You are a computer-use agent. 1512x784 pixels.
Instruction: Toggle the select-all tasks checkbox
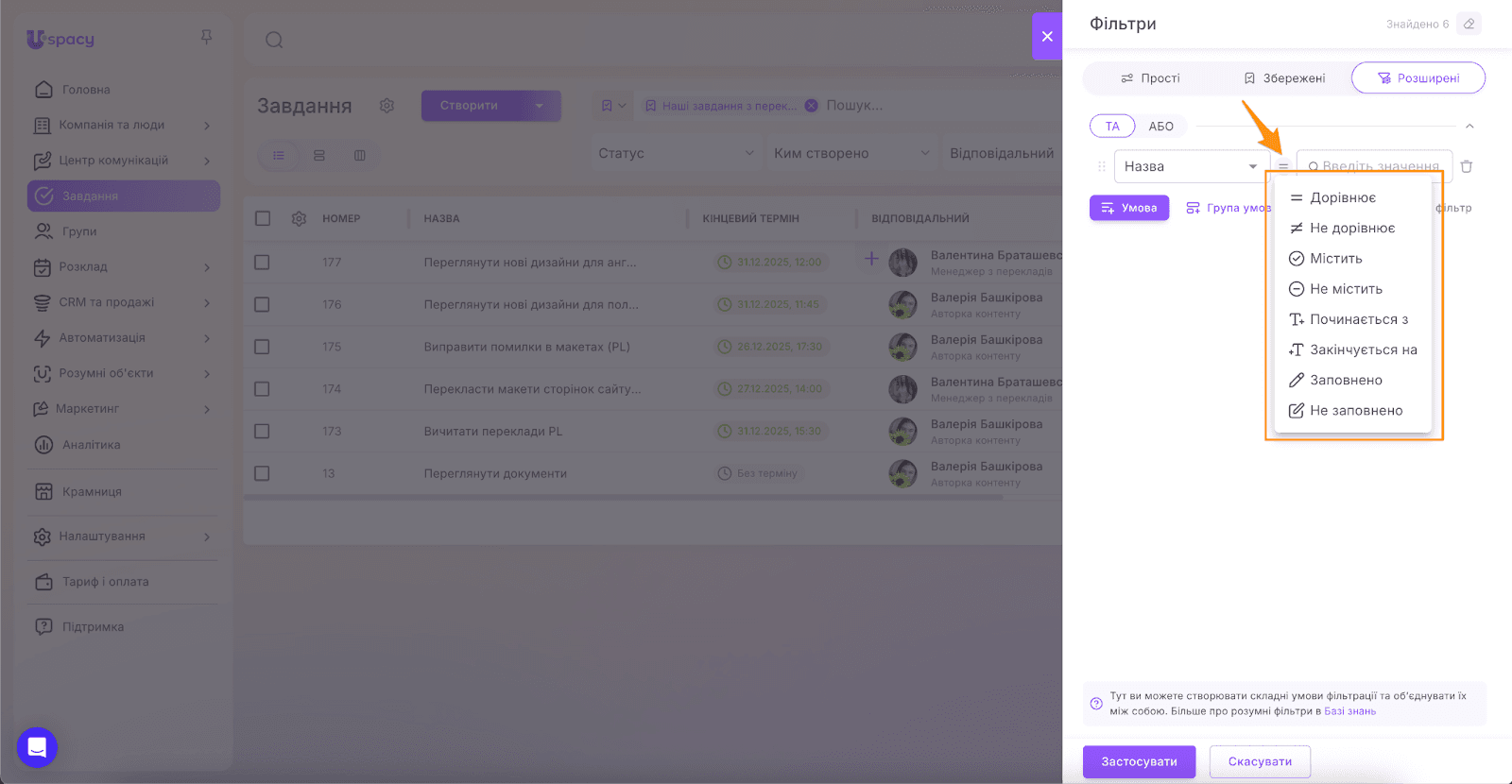263,218
